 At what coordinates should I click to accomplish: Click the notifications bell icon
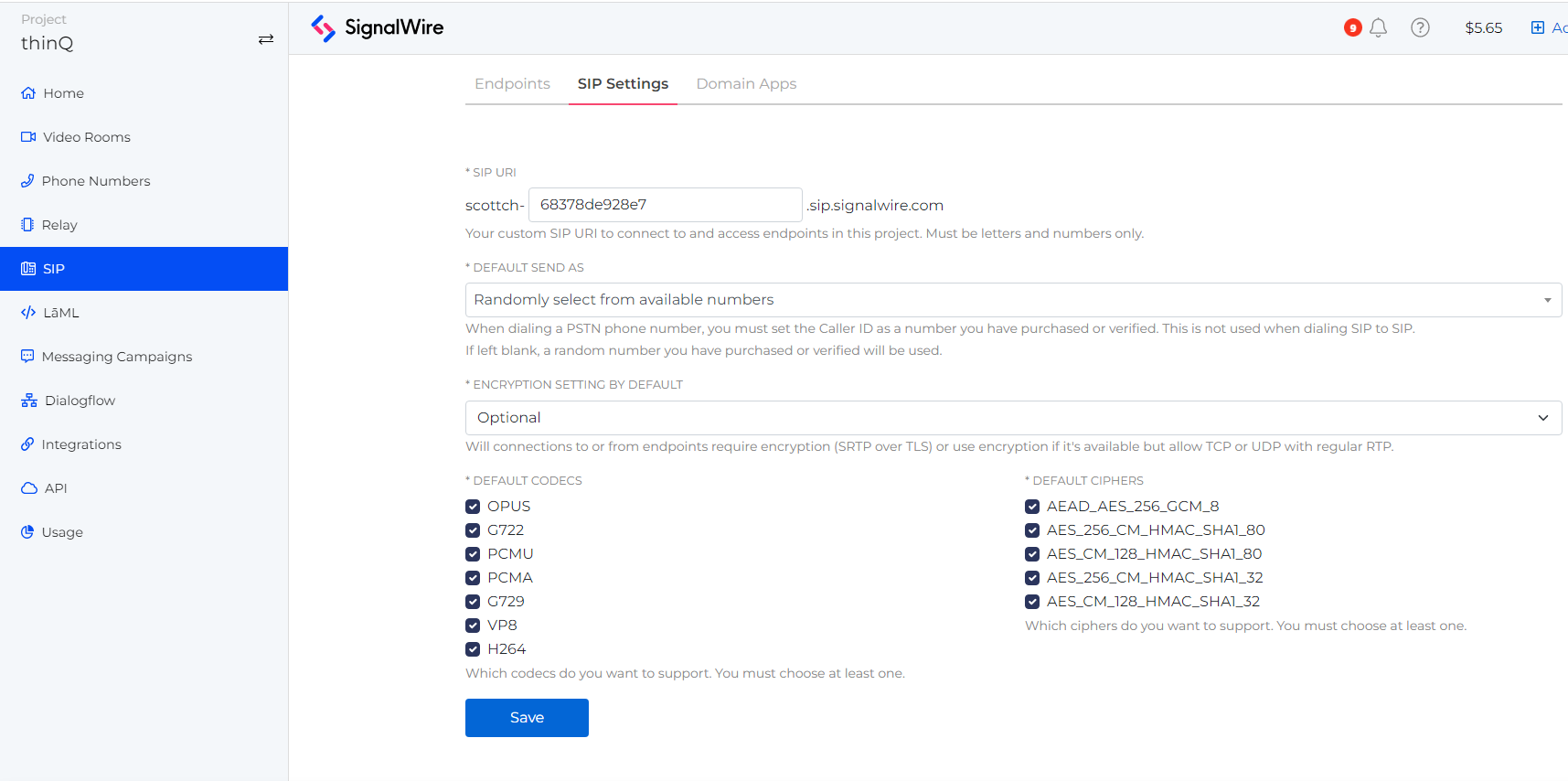(1378, 27)
